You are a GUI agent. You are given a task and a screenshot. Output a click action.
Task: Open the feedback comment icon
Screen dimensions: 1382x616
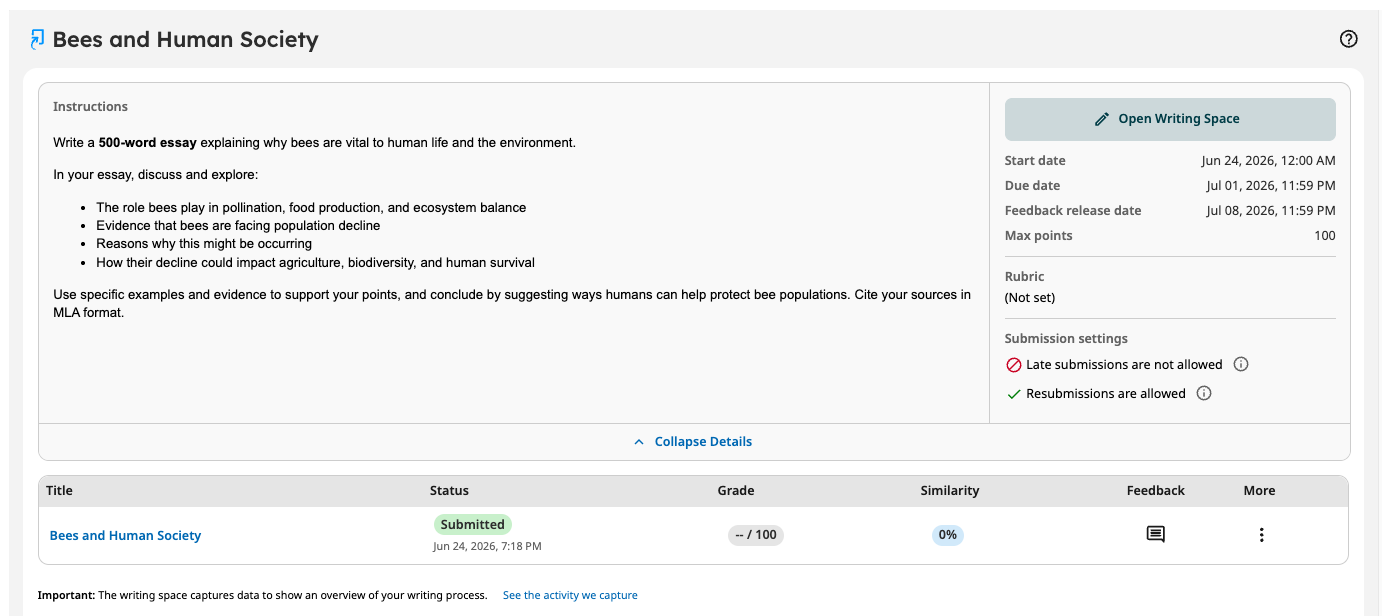click(1155, 534)
